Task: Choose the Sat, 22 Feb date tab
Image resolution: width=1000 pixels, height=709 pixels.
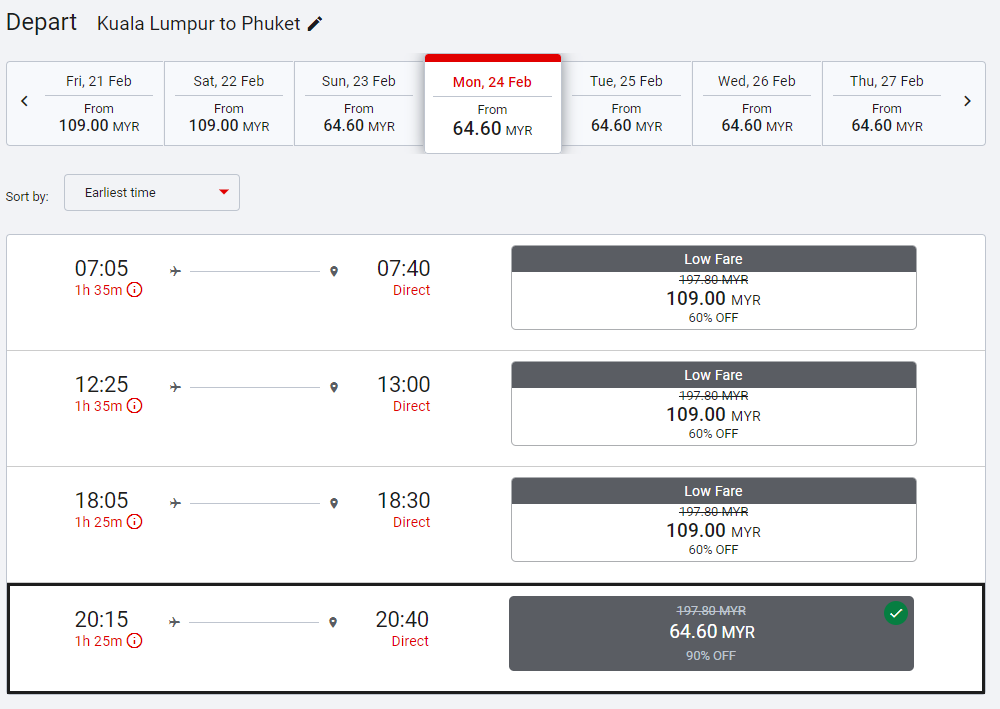Action: [x=229, y=104]
